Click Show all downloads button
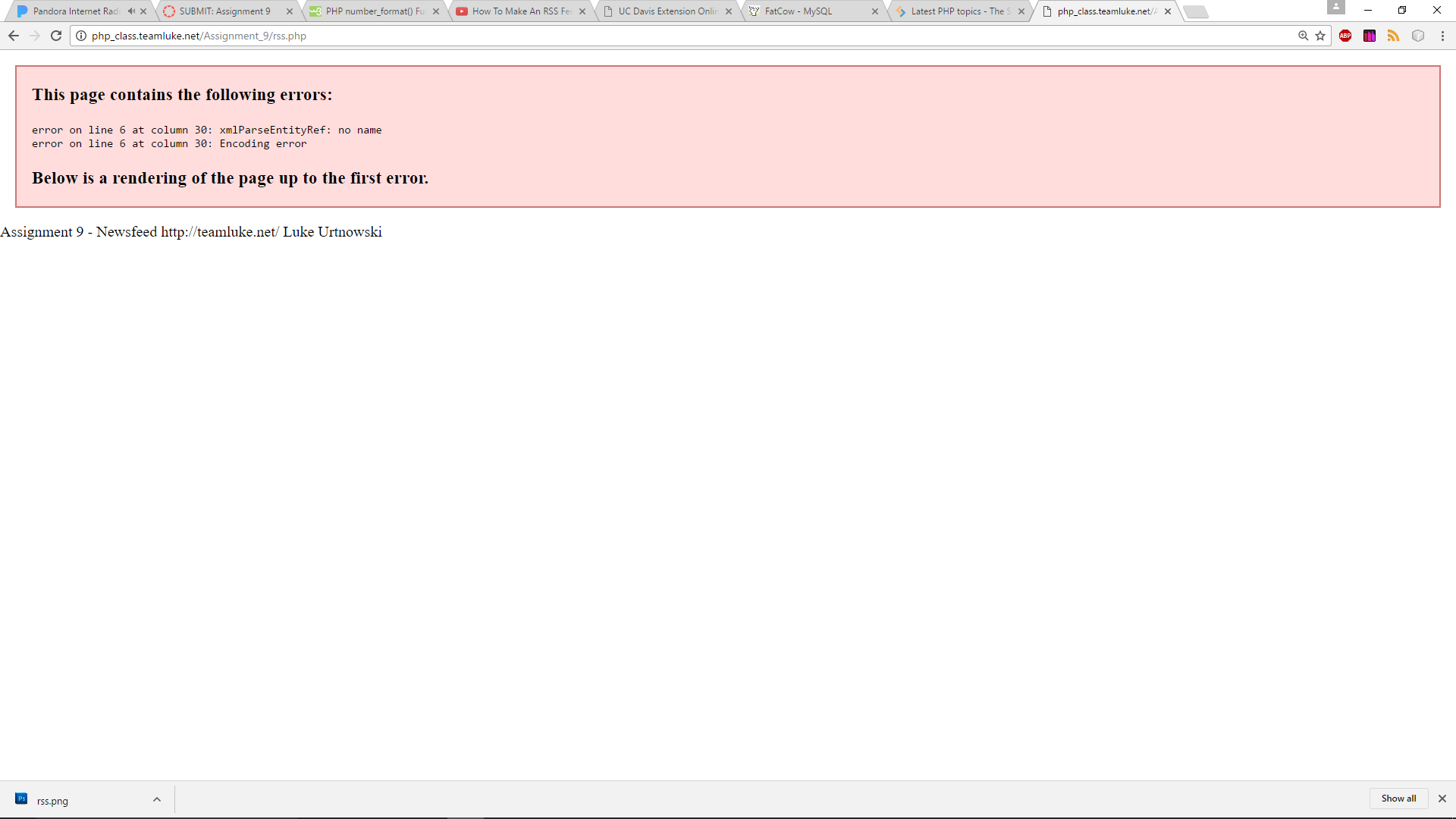This screenshot has width=1456, height=819. (x=1398, y=799)
